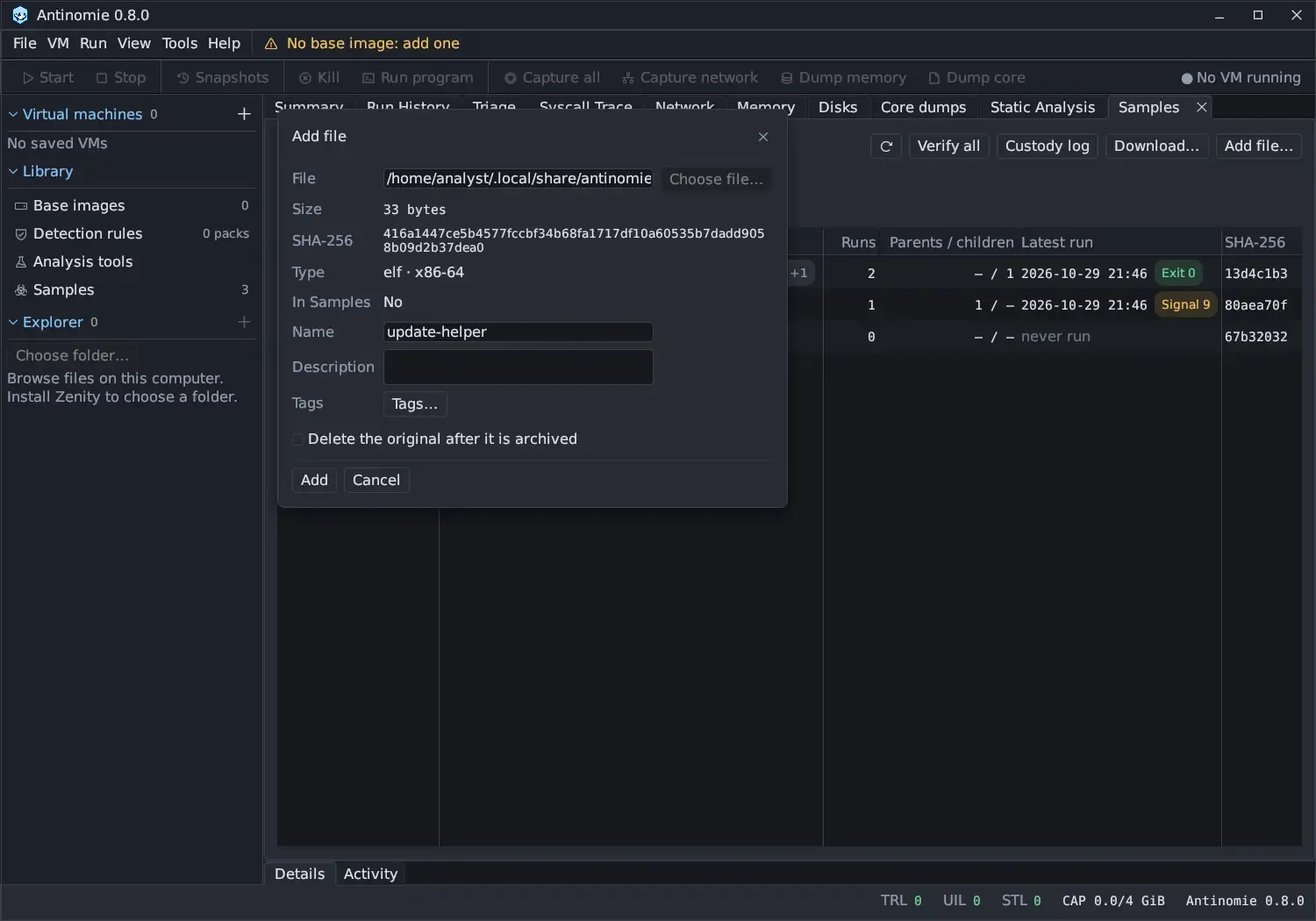Click Capture network in the toolbar
1316x921 pixels.
(x=690, y=77)
